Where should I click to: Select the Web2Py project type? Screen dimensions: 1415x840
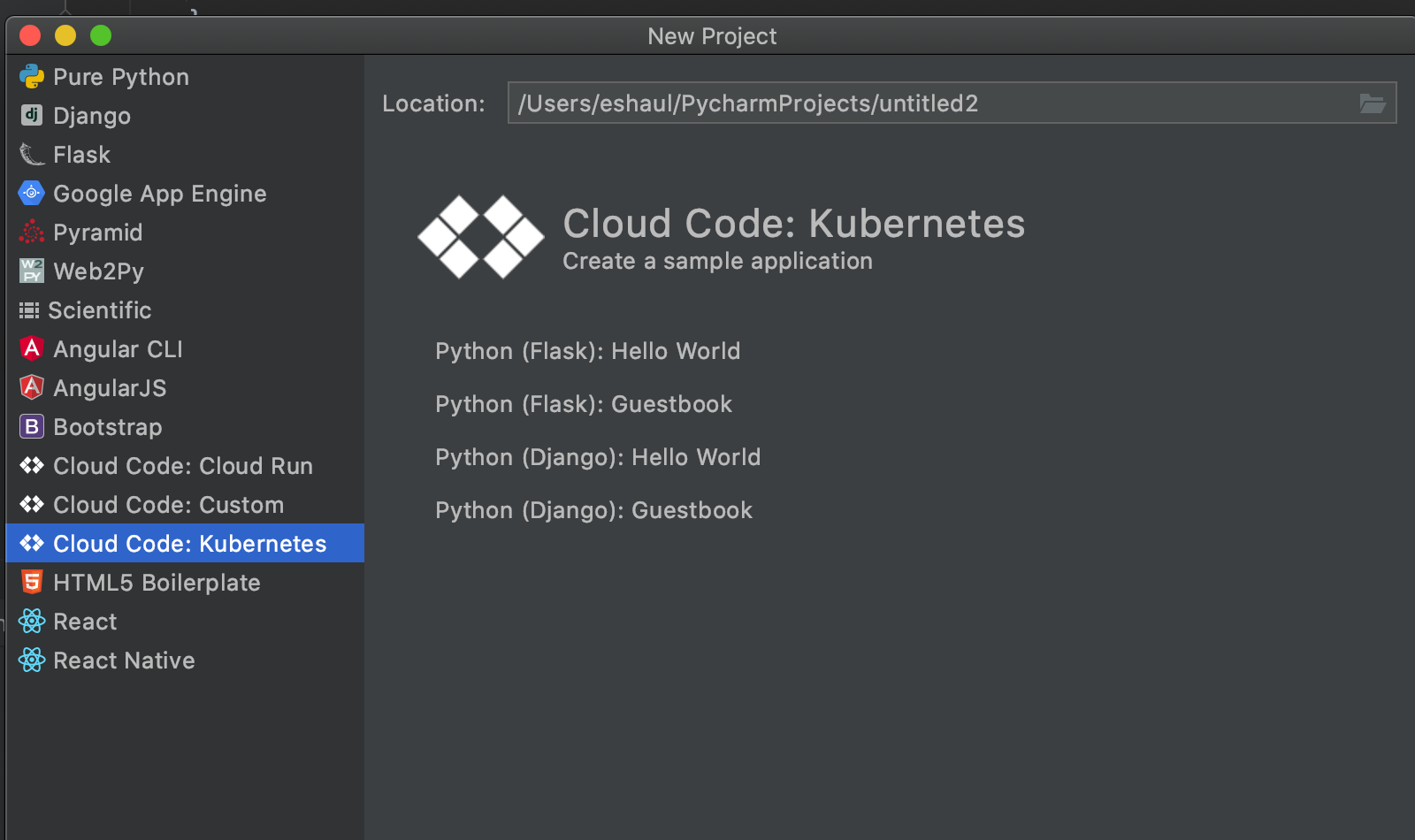97,271
